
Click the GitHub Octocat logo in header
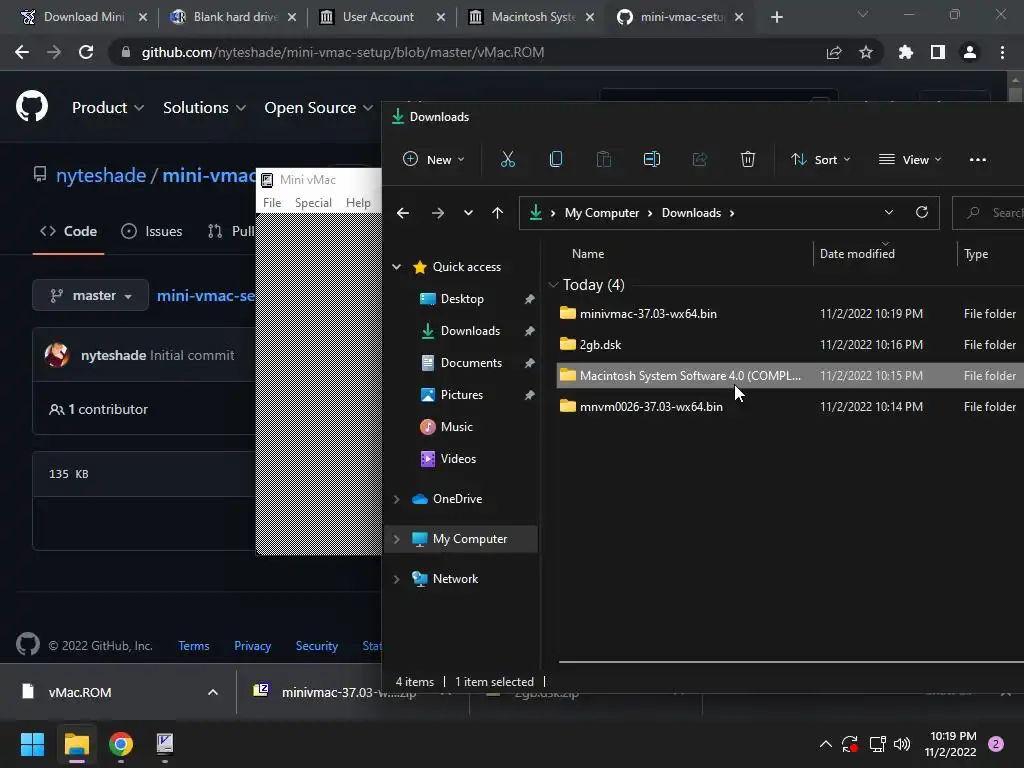32,106
